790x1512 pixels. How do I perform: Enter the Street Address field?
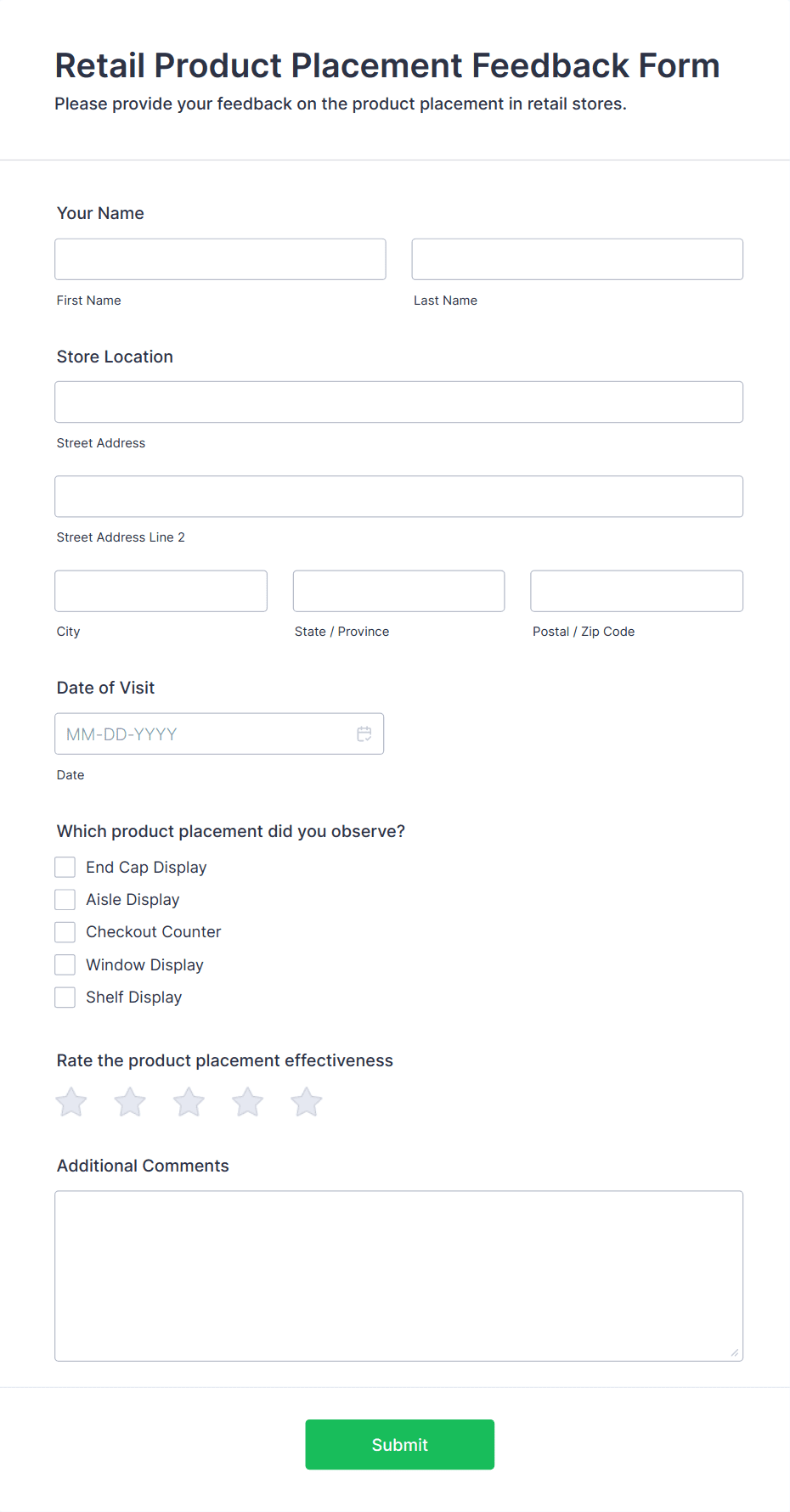tap(398, 402)
